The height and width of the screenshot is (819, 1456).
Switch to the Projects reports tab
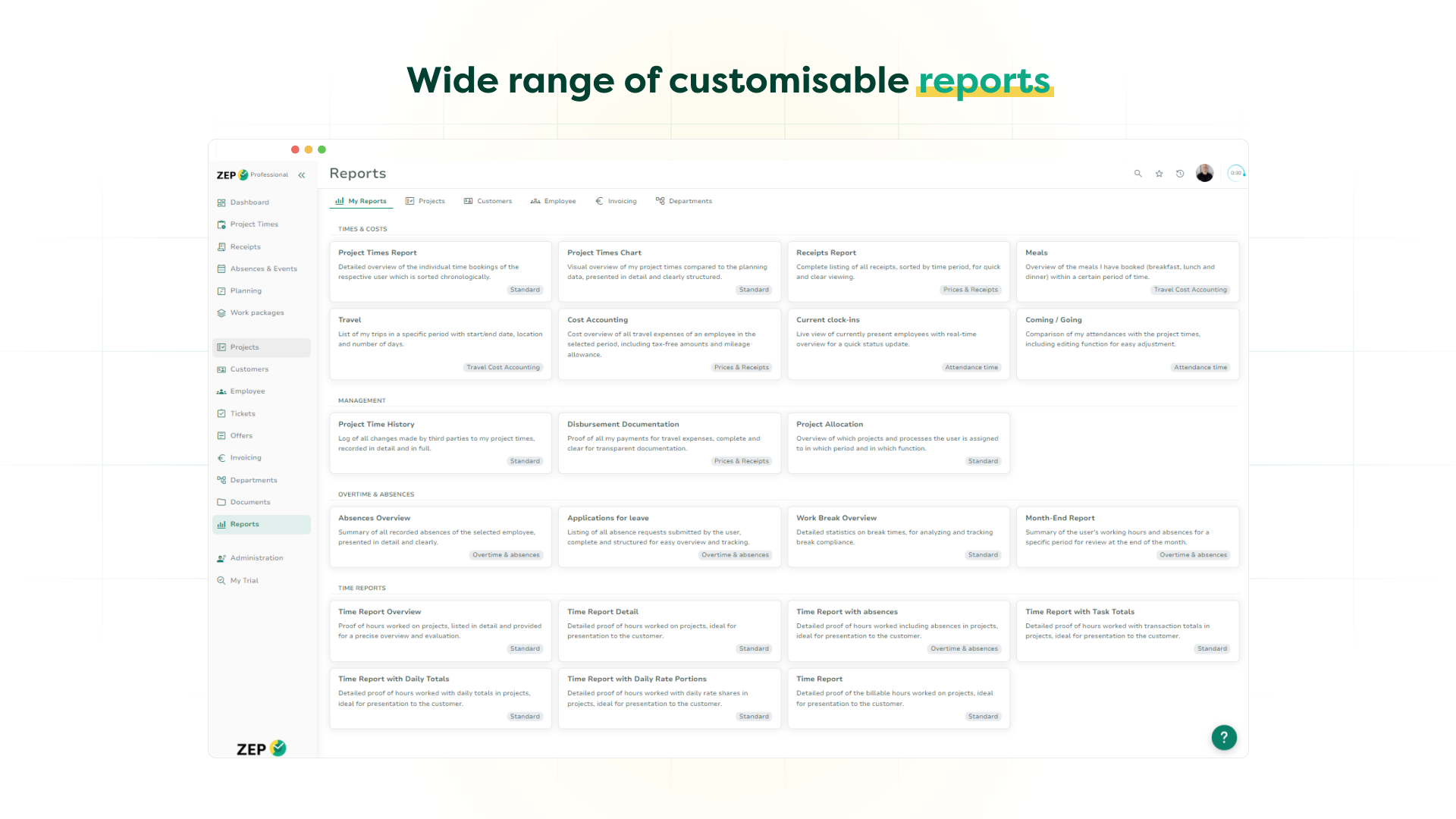(425, 202)
